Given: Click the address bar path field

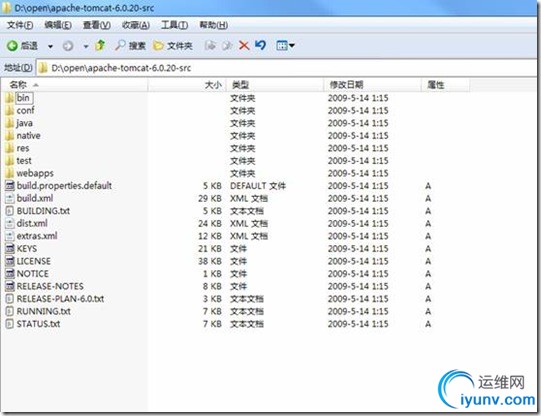Looking at the screenshot, I should point(286,68).
